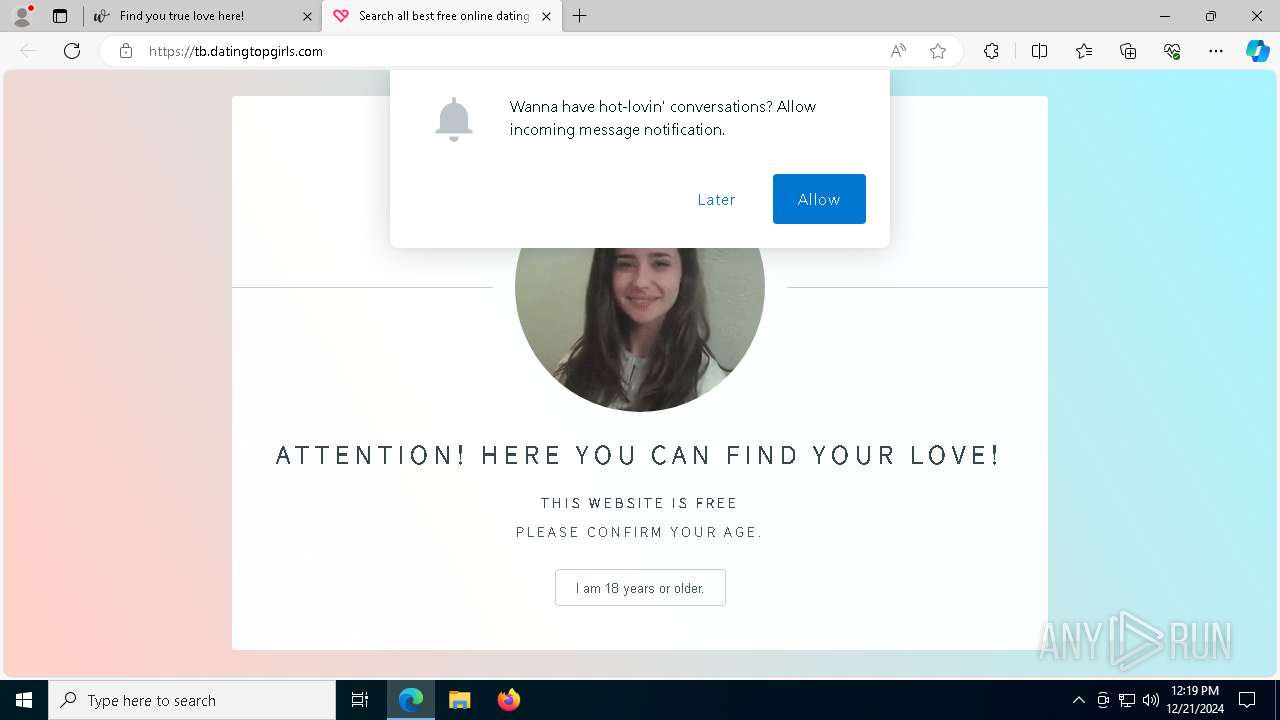Open the network status tray icon
1280x720 pixels.
point(1127,700)
